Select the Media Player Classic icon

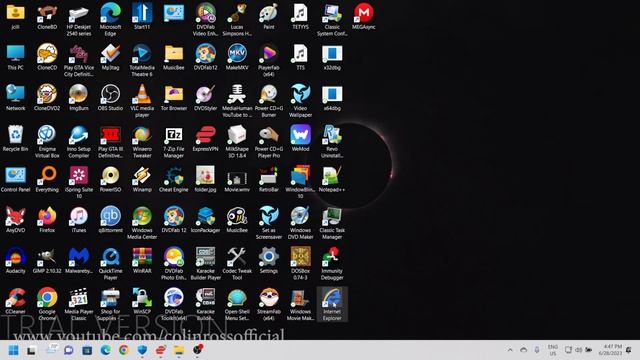point(79,304)
